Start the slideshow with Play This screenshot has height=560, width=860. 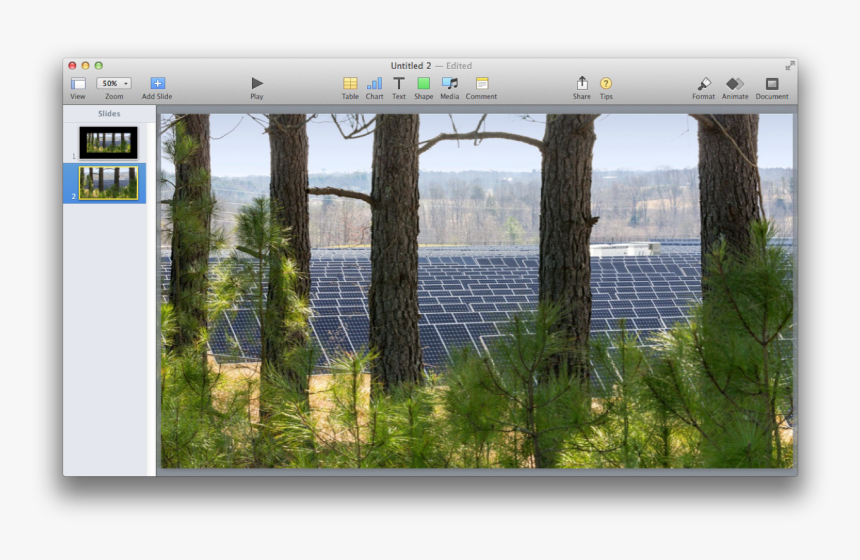coord(257,84)
